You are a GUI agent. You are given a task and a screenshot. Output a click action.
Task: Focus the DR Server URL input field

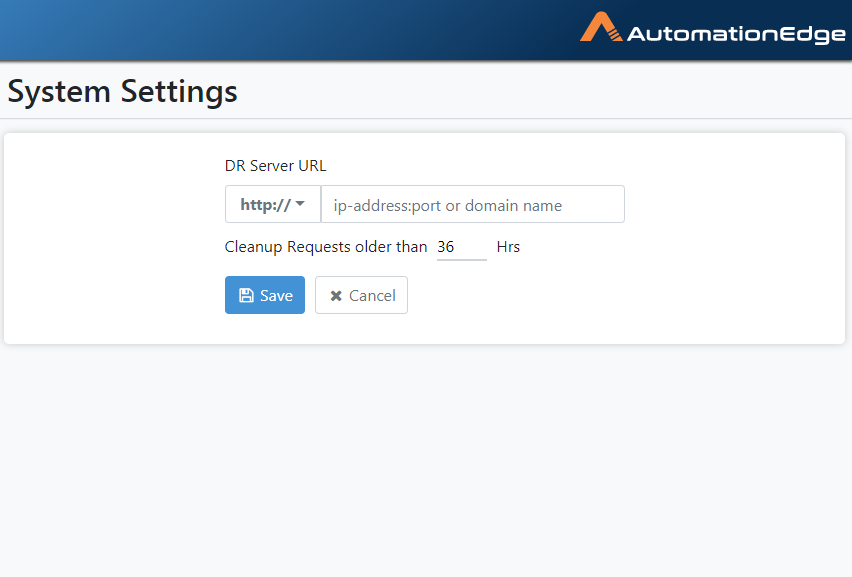pyautogui.click(x=473, y=204)
